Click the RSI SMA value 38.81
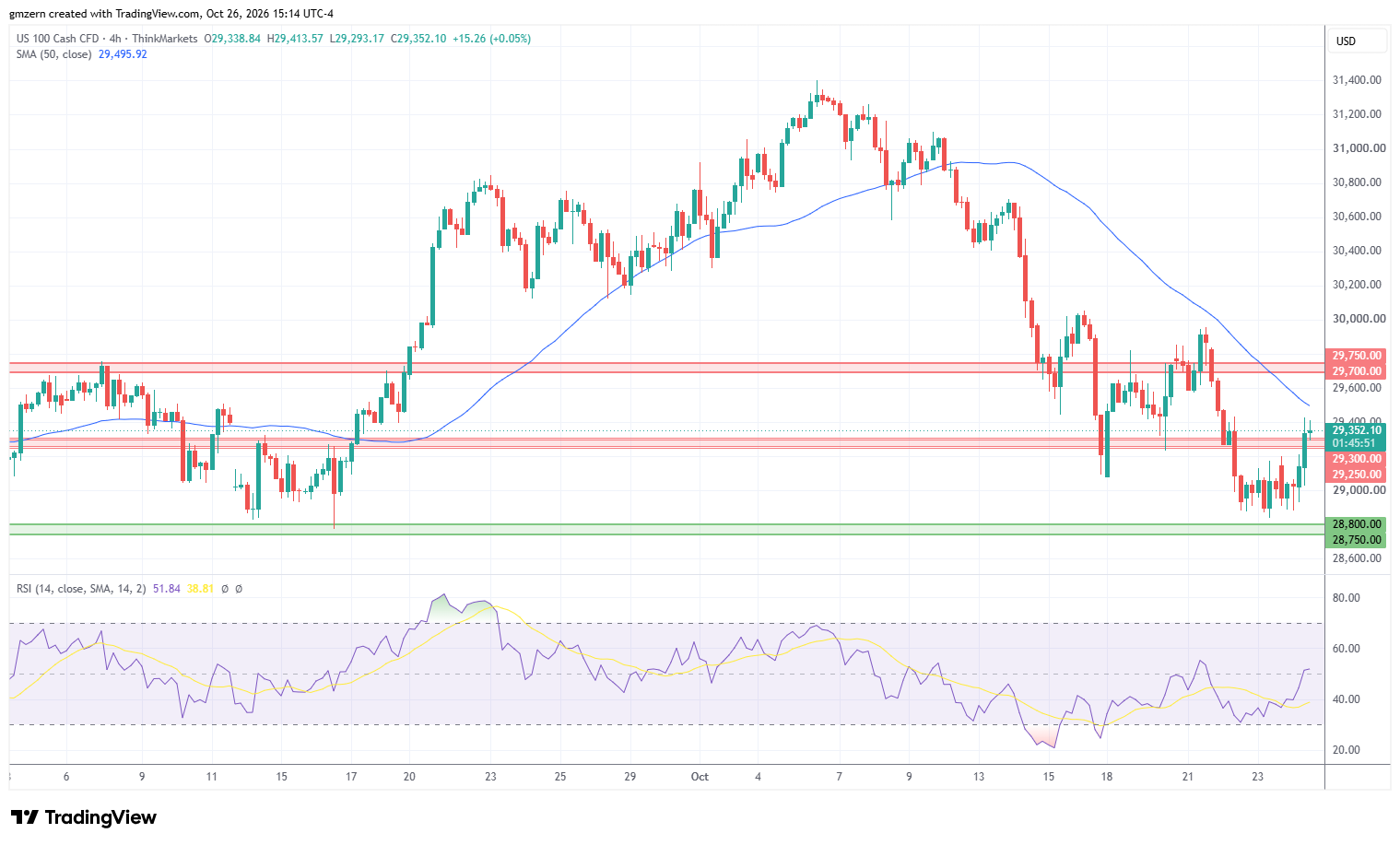This screenshot has width=1400, height=845. point(200,589)
